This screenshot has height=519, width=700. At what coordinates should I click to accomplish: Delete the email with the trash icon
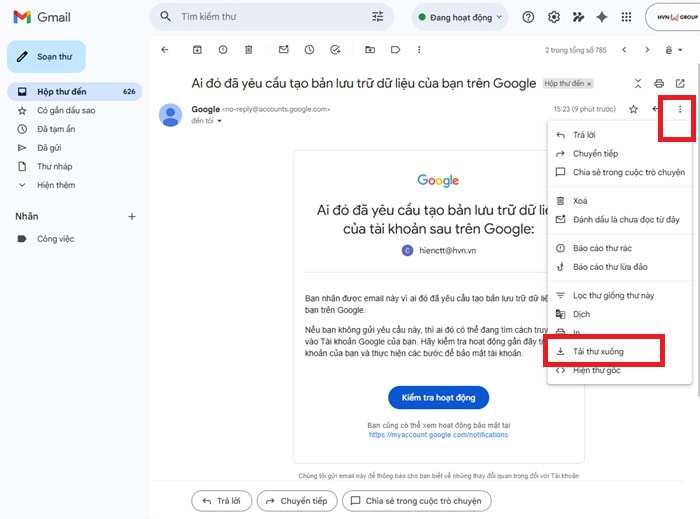tap(247, 49)
